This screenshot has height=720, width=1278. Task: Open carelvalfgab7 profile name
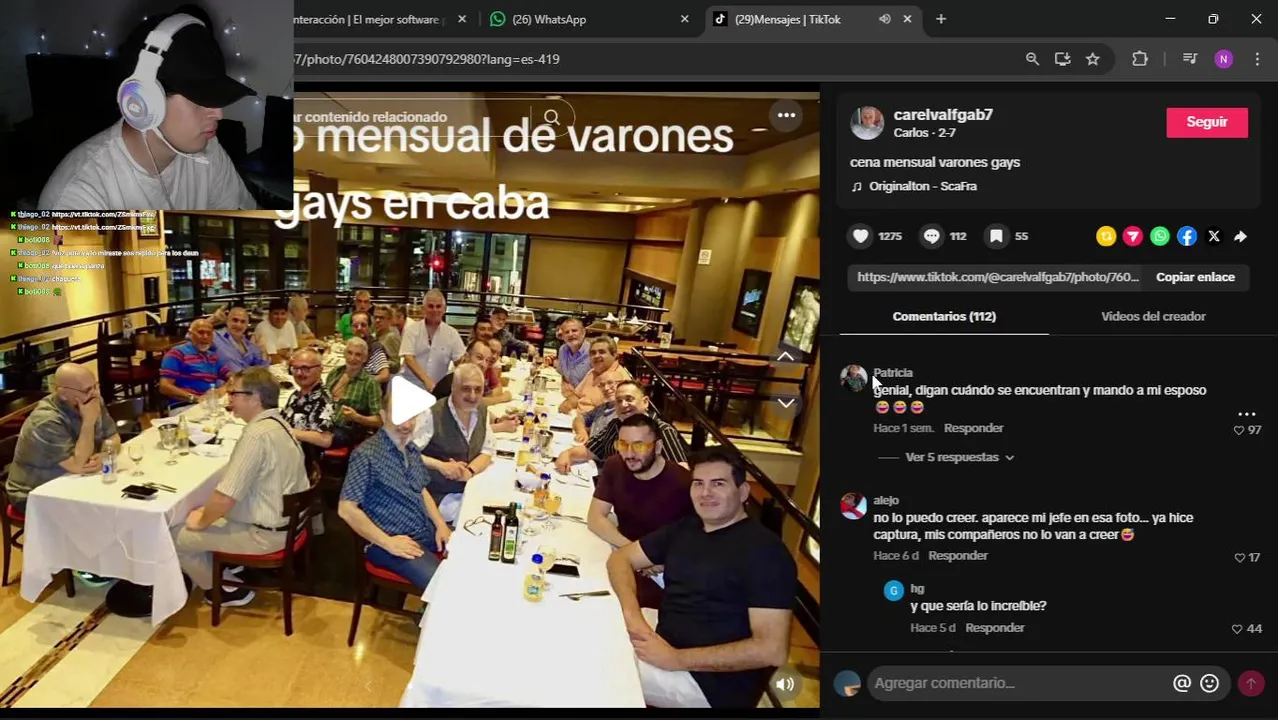coord(943,115)
